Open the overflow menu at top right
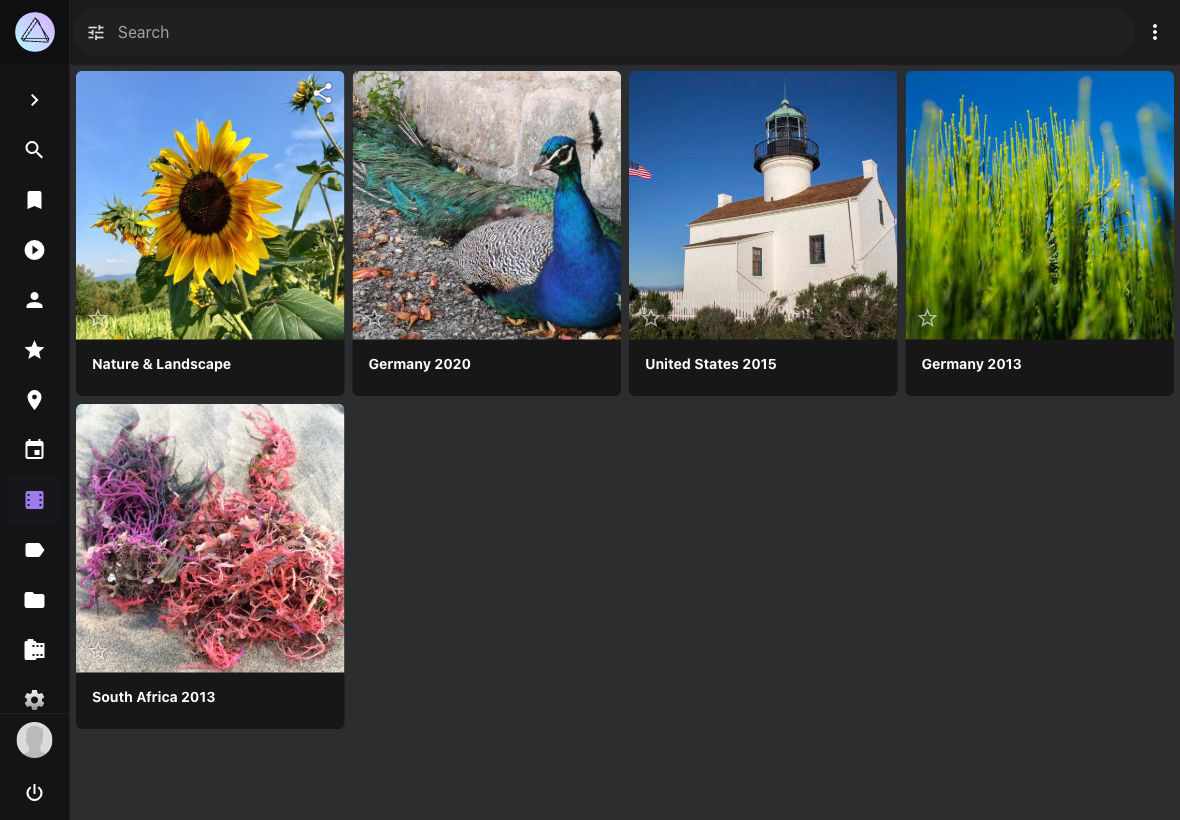This screenshot has height=820, width=1180. [1155, 32]
